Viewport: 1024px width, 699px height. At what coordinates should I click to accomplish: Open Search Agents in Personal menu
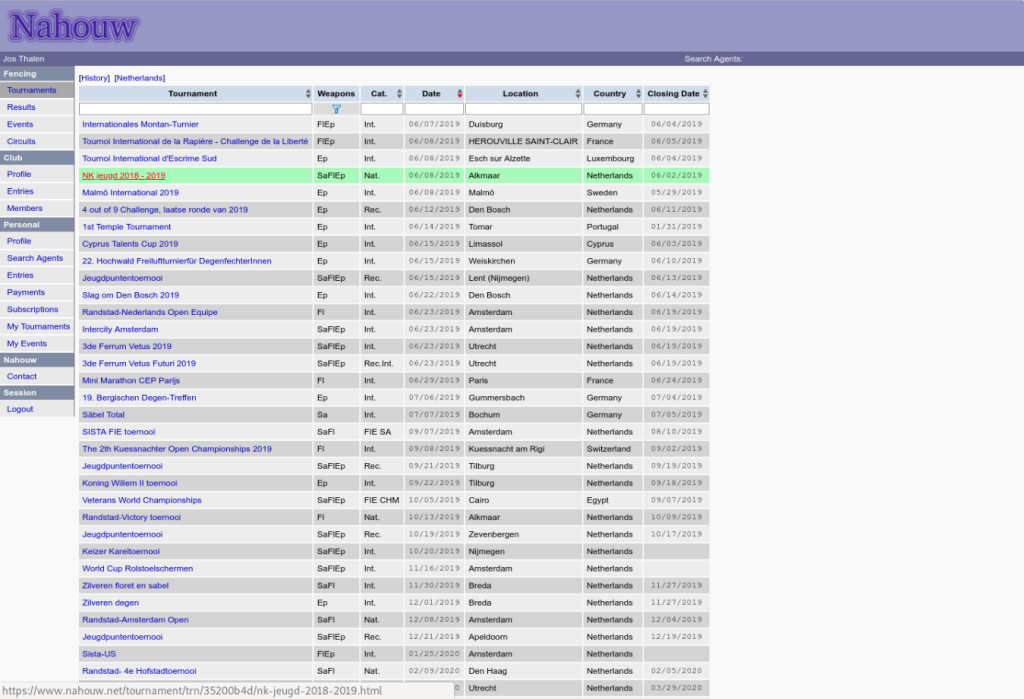(35, 258)
